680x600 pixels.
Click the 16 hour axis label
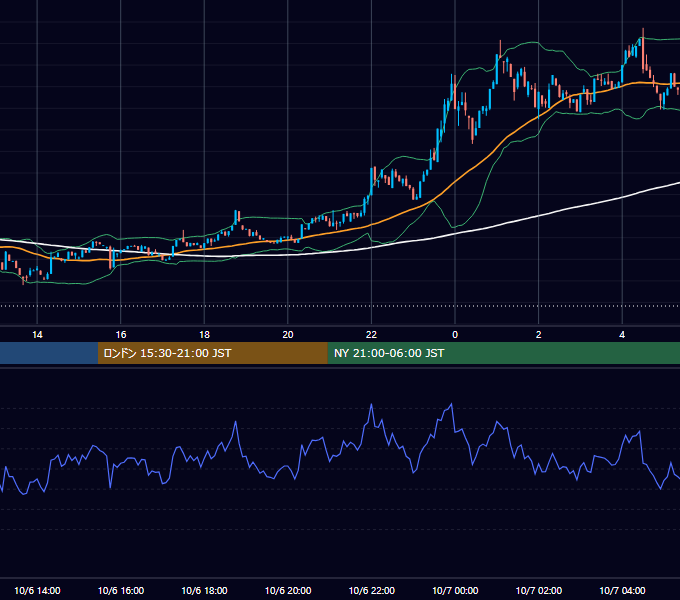point(121,335)
